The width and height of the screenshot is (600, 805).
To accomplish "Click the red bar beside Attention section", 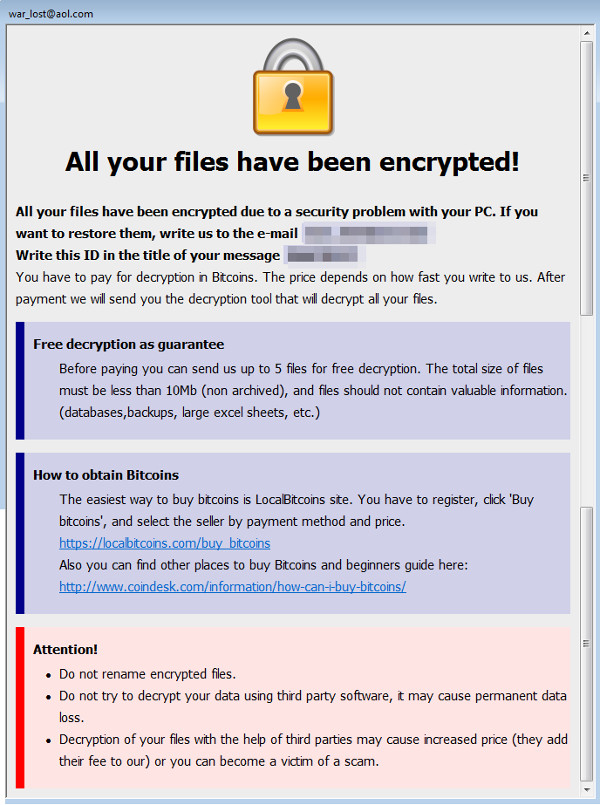I will [x=19, y=707].
